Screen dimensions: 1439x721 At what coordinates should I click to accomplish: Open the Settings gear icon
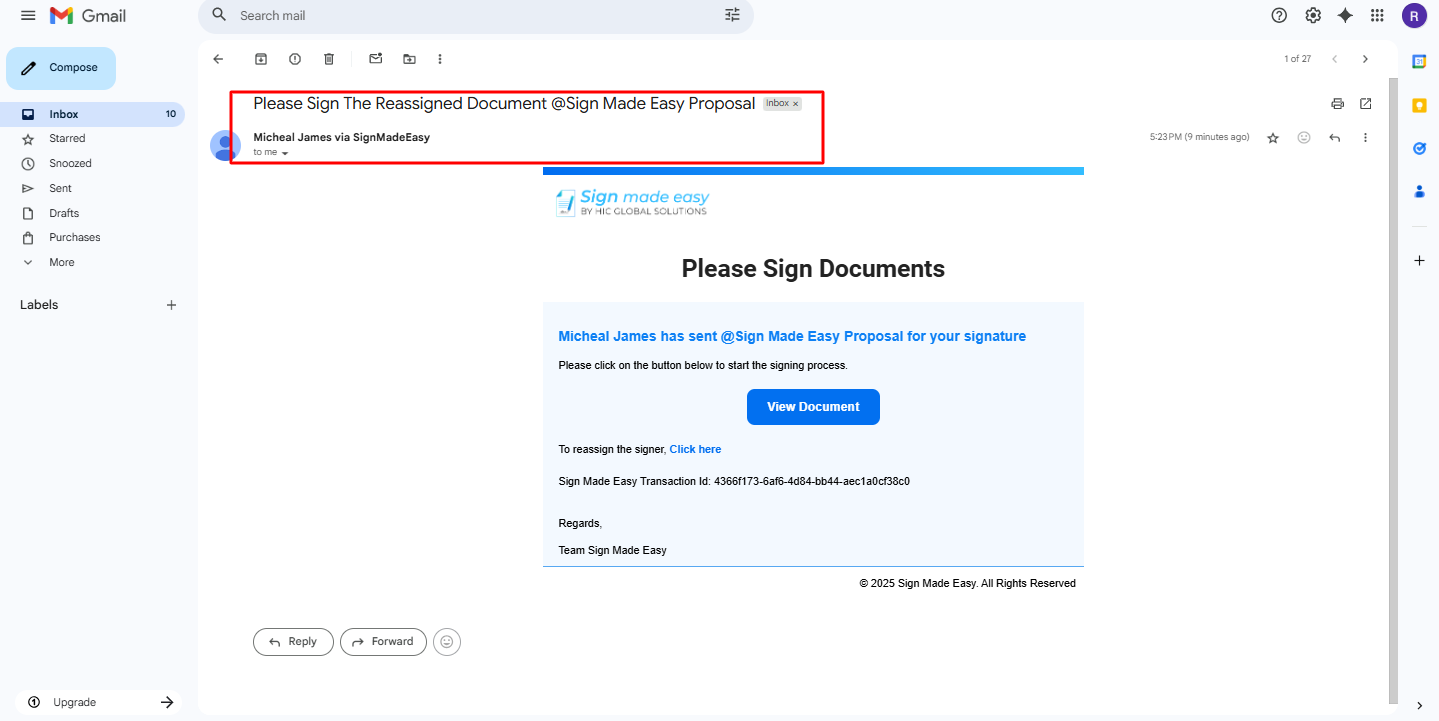point(1313,15)
